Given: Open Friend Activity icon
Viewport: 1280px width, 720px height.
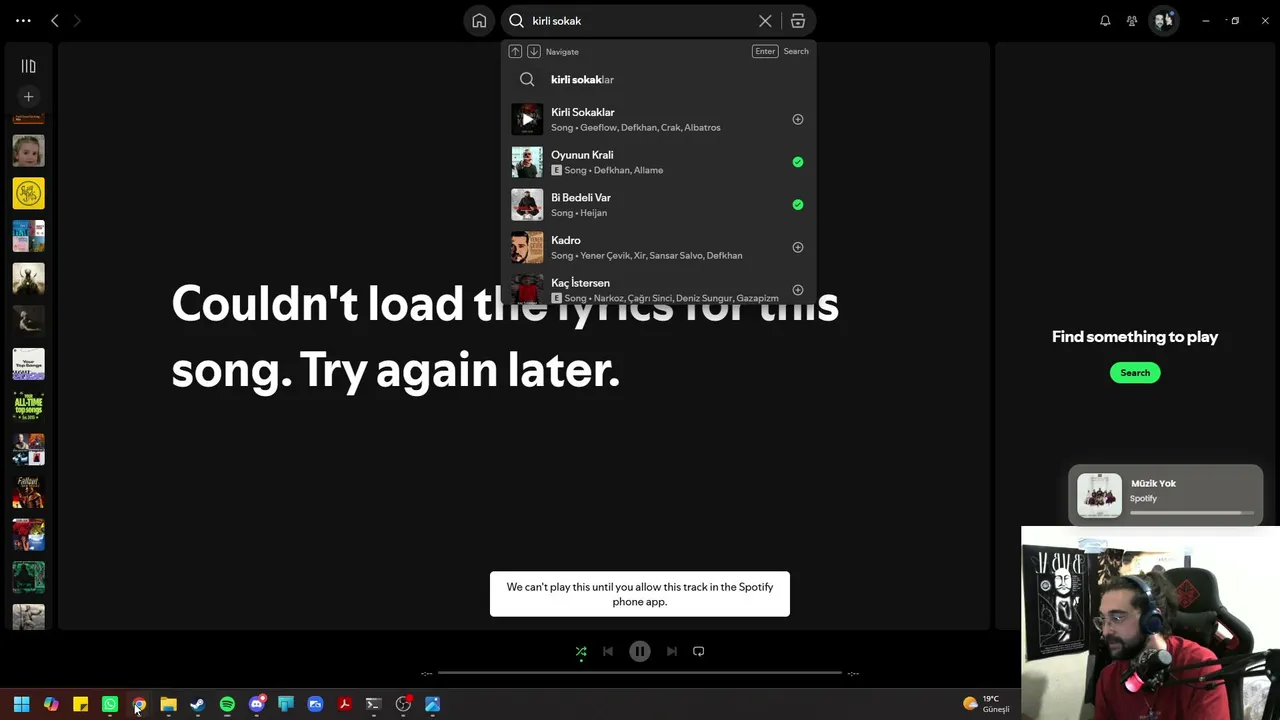Looking at the screenshot, I should tap(1132, 21).
